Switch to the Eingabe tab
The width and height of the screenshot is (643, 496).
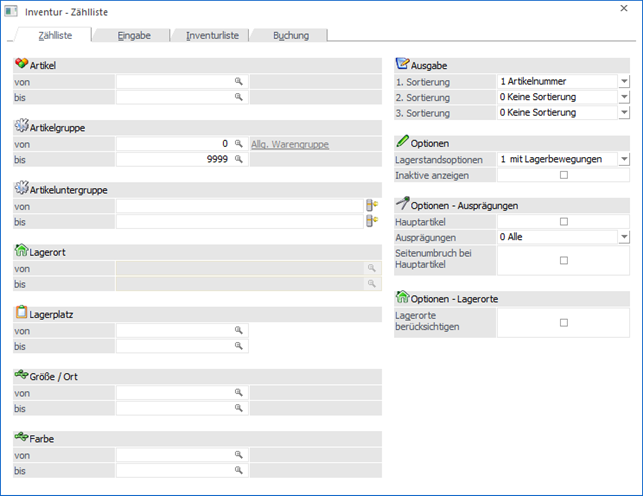pyautogui.click(x=133, y=36)
